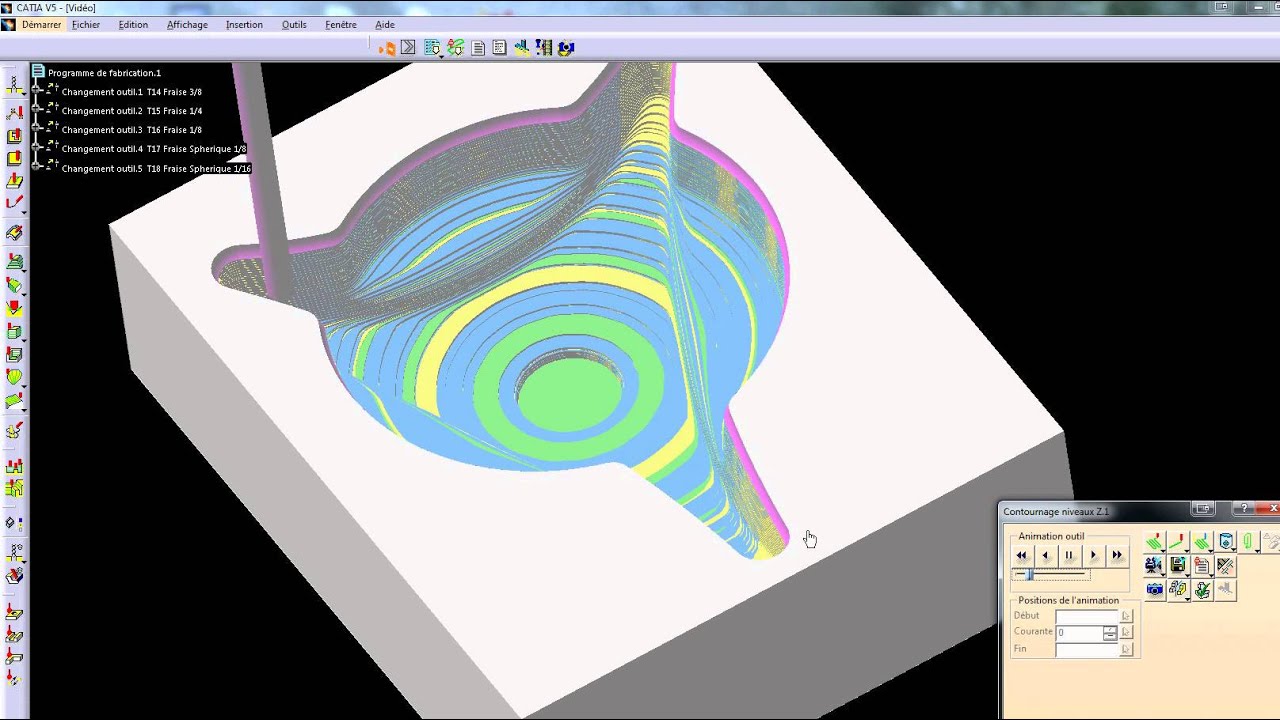Click the double-arrow icon on the top toolbar
1280x720 pixels.
[x=408, y=47]
